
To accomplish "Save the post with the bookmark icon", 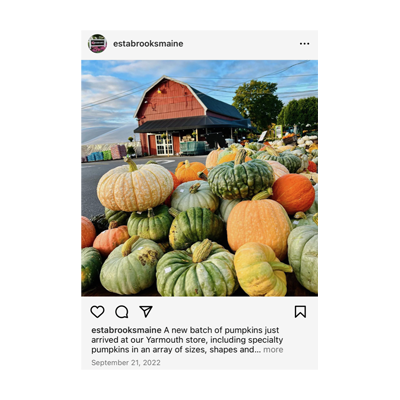I will point(300,312).
